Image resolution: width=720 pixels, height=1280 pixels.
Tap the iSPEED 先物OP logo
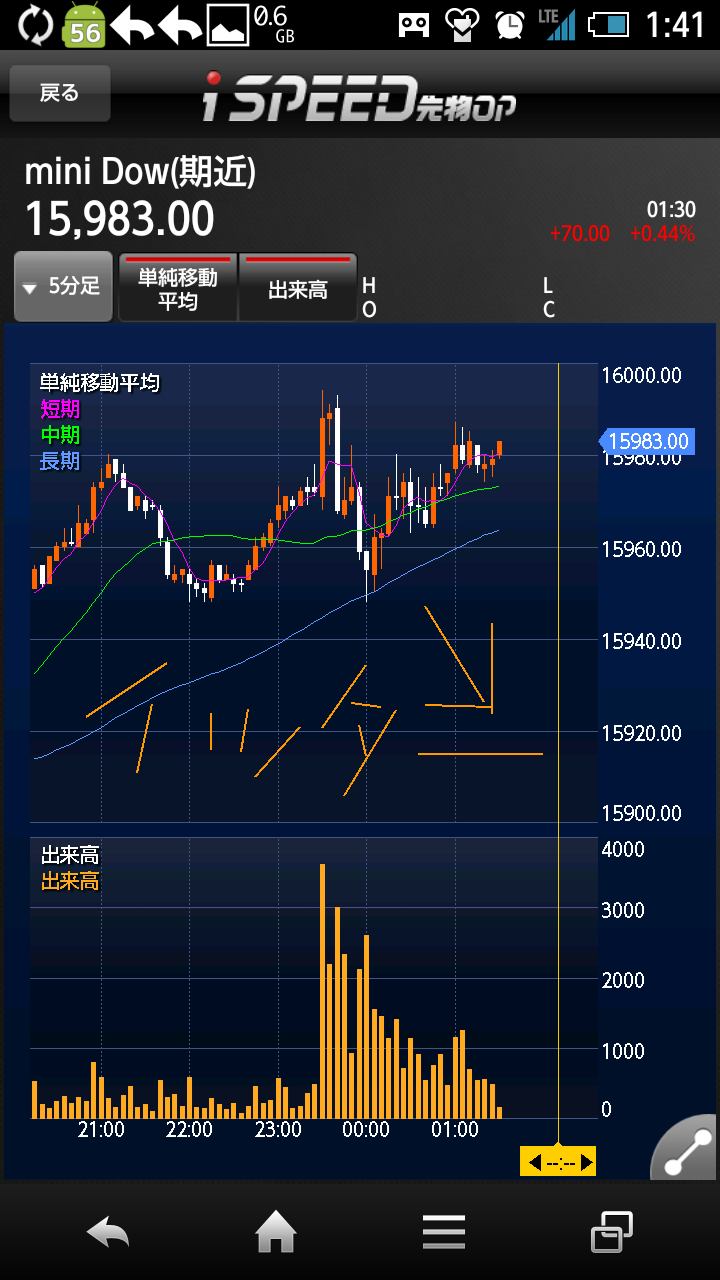click(360, 97)
